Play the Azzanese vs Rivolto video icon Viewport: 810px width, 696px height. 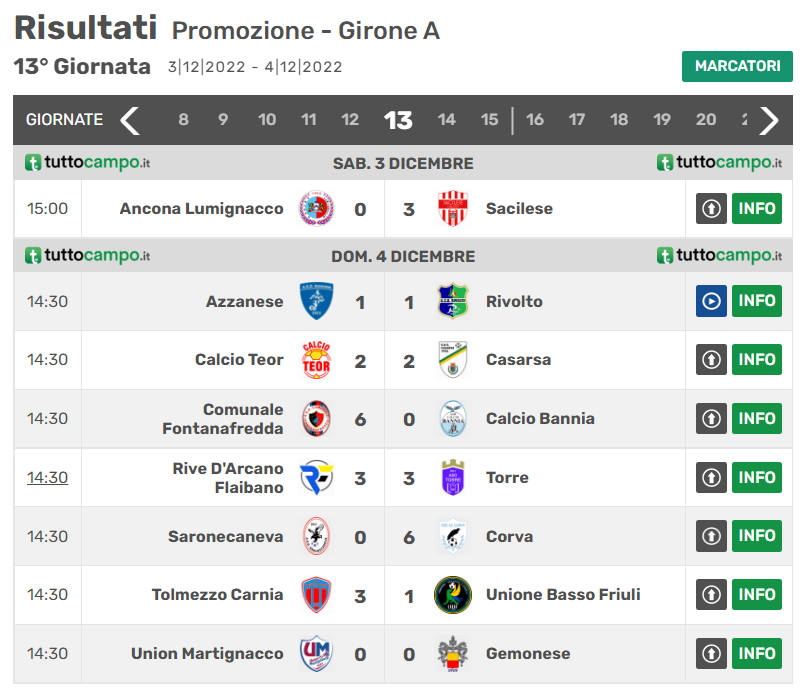point(711,301)
